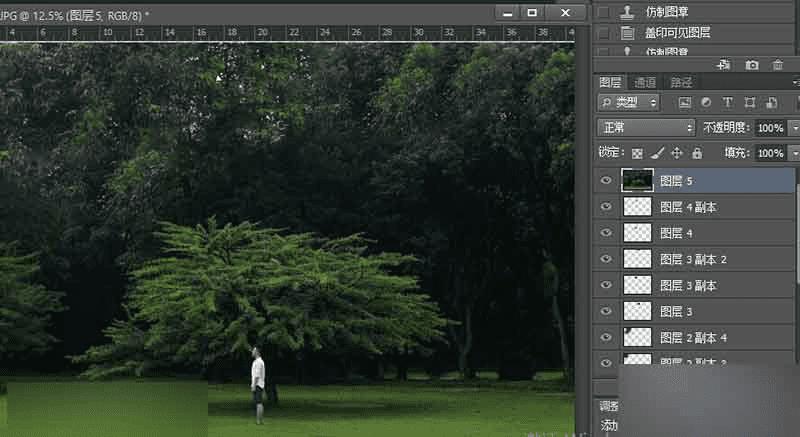The height and width of the screenshot is (437, 800).
Task: Filter layers by shape icon
Action: coord(749,102)
